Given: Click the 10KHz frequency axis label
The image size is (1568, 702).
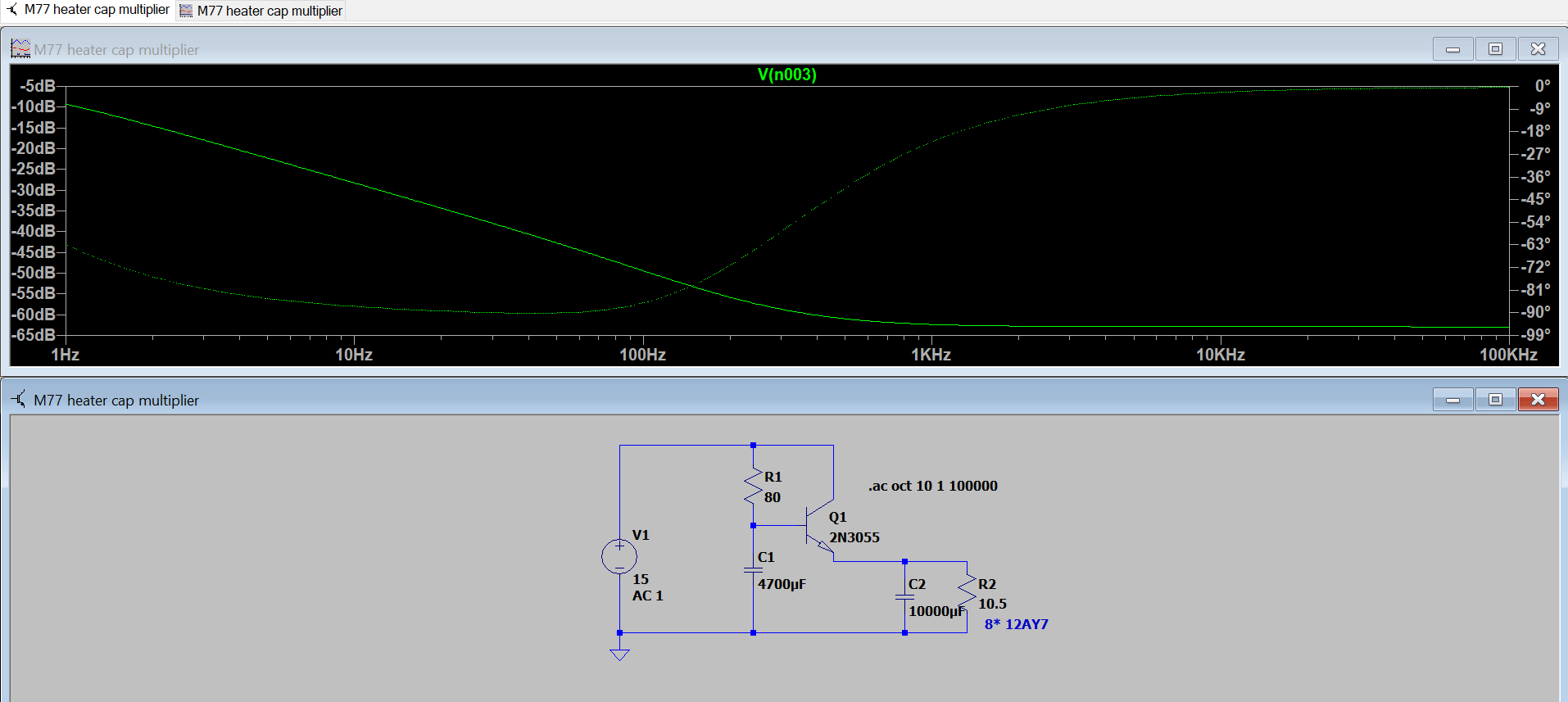Looking at the screenshot, I should click(1221, 355).
